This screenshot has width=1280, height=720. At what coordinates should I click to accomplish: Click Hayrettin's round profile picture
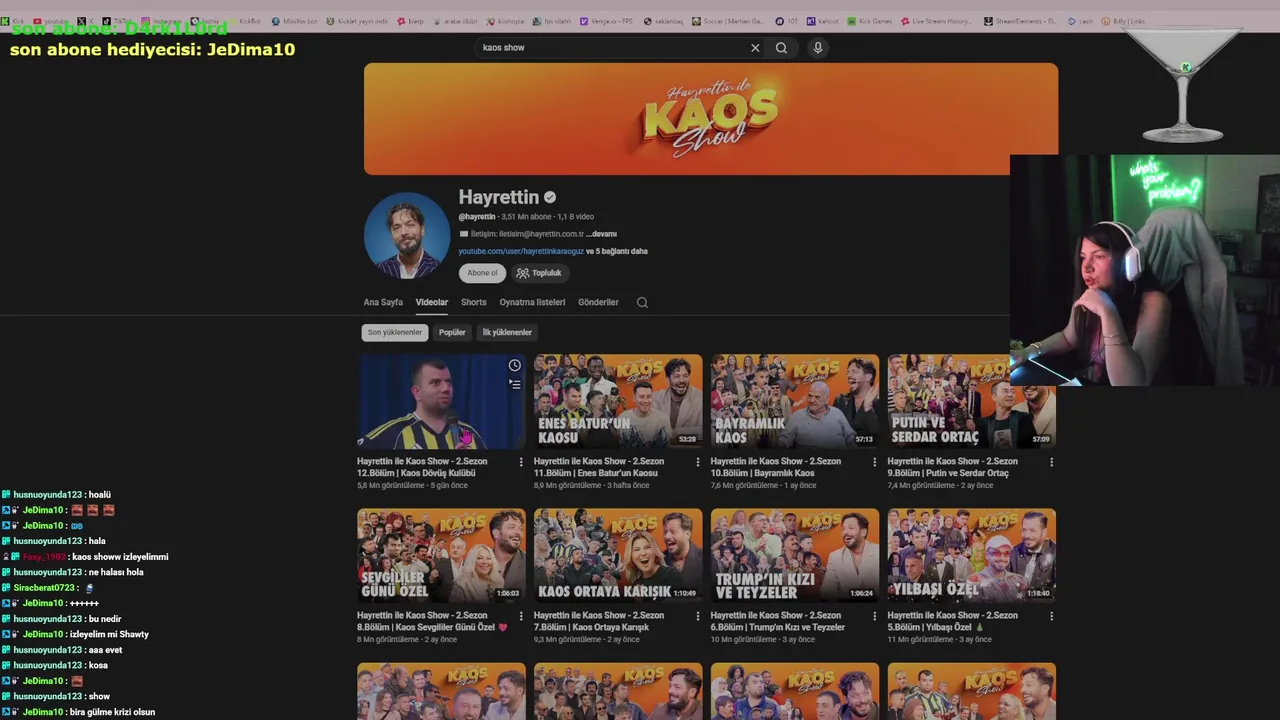pyautogui.click(x=407, y=236)
